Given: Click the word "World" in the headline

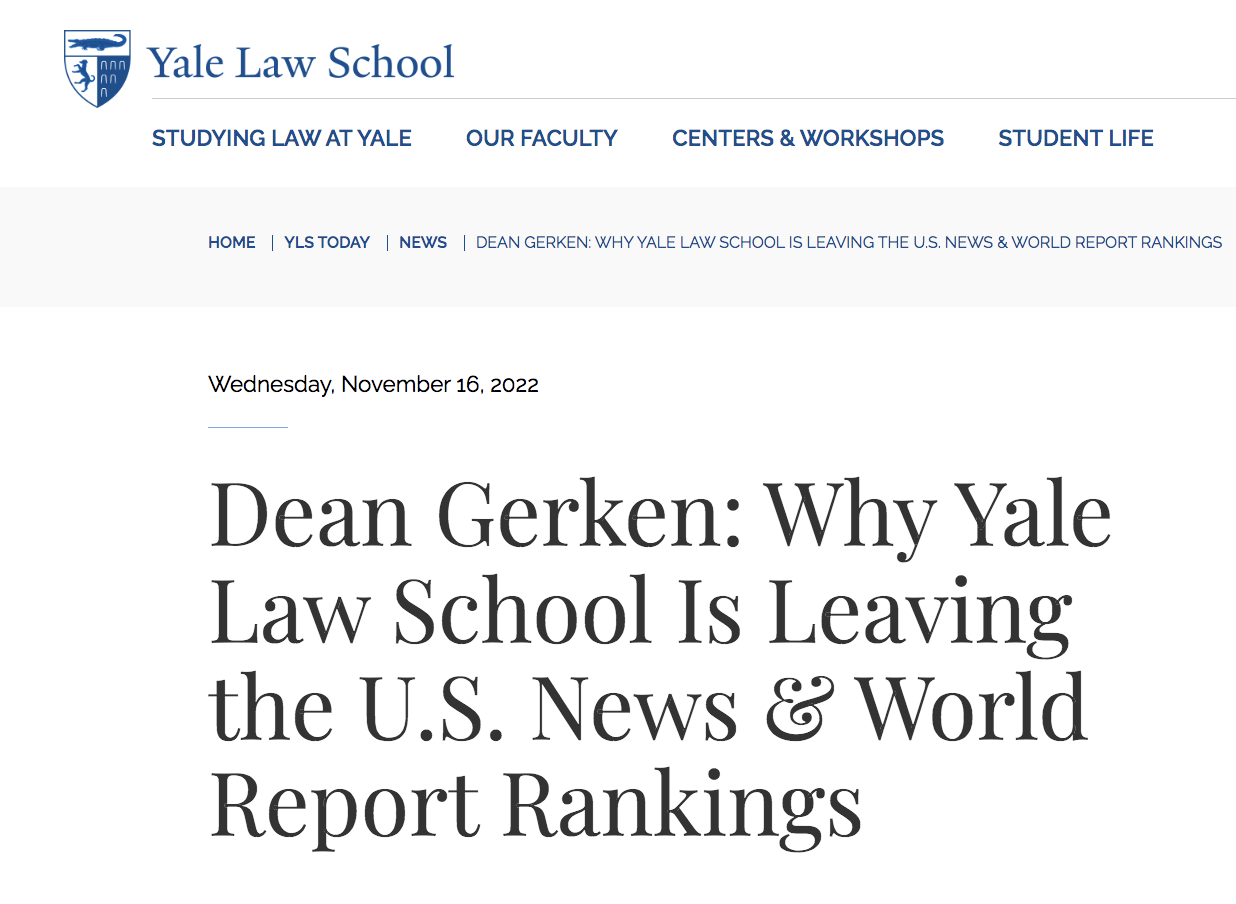Looking at the screenshot, I should tap(972, 707).
